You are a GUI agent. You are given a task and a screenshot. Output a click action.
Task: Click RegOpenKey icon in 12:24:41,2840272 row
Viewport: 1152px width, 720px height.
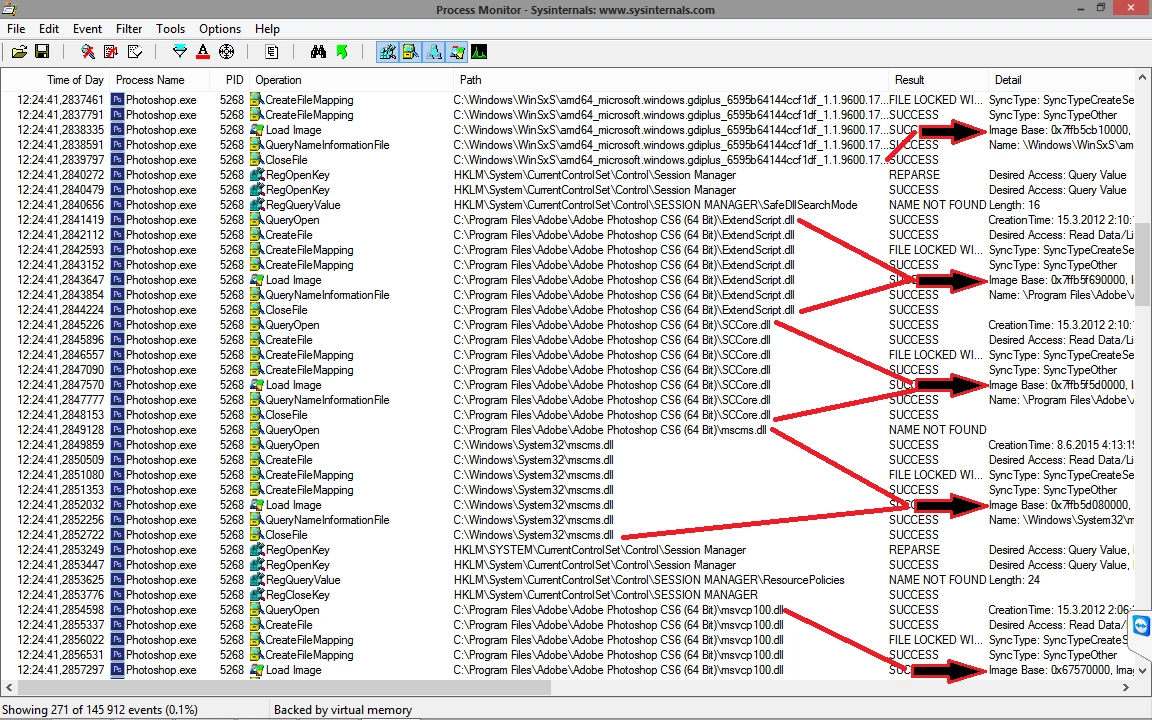coord(256,175)
